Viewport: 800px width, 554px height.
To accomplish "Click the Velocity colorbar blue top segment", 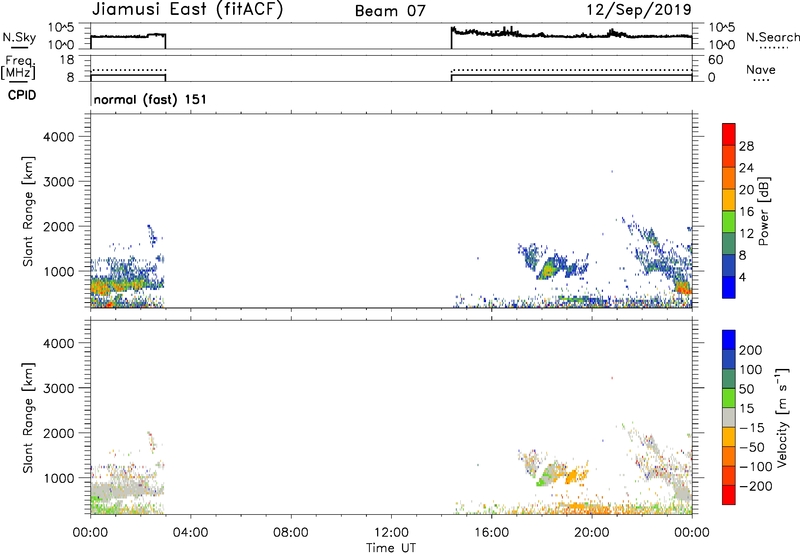I will [729, 340].
